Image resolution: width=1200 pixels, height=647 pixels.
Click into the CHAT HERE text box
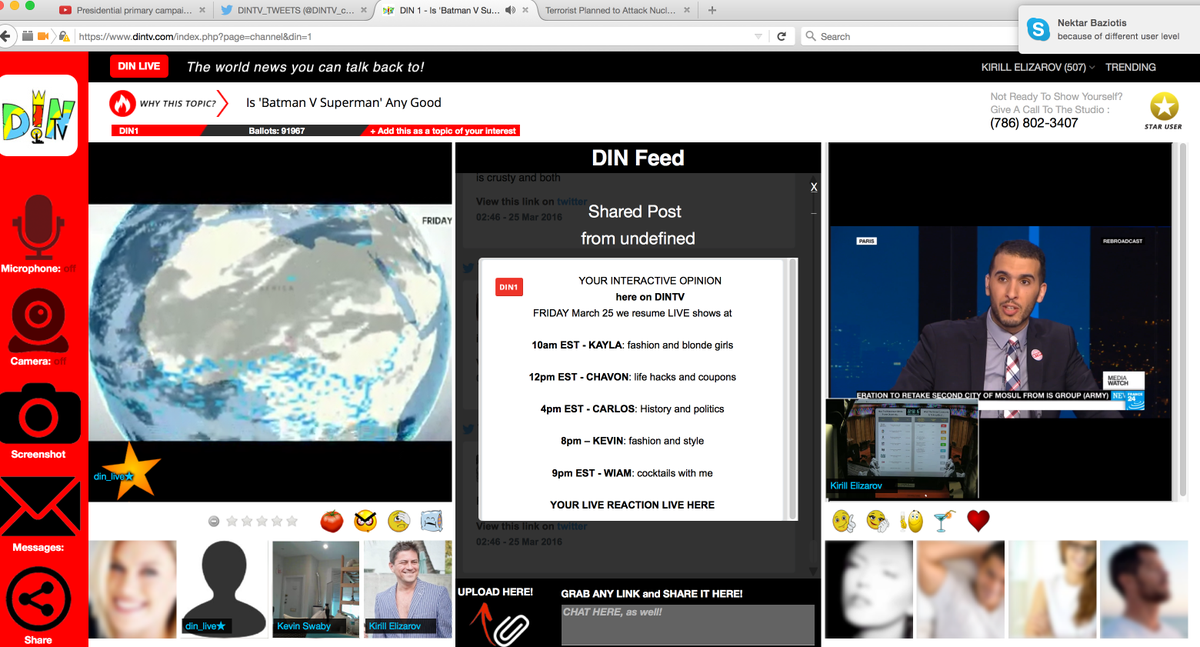(687, 625)
